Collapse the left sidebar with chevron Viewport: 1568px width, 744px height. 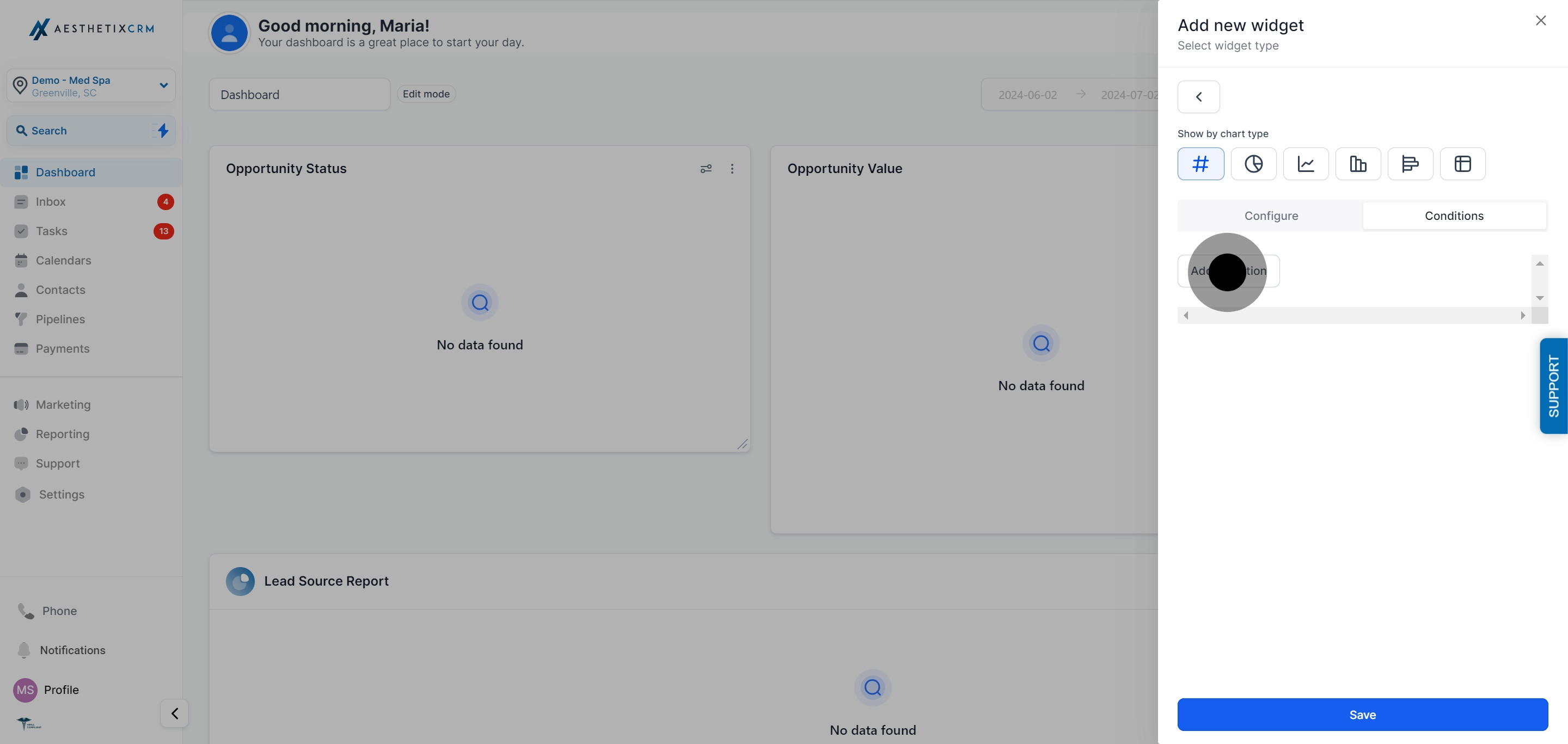(x=174, y=713)
